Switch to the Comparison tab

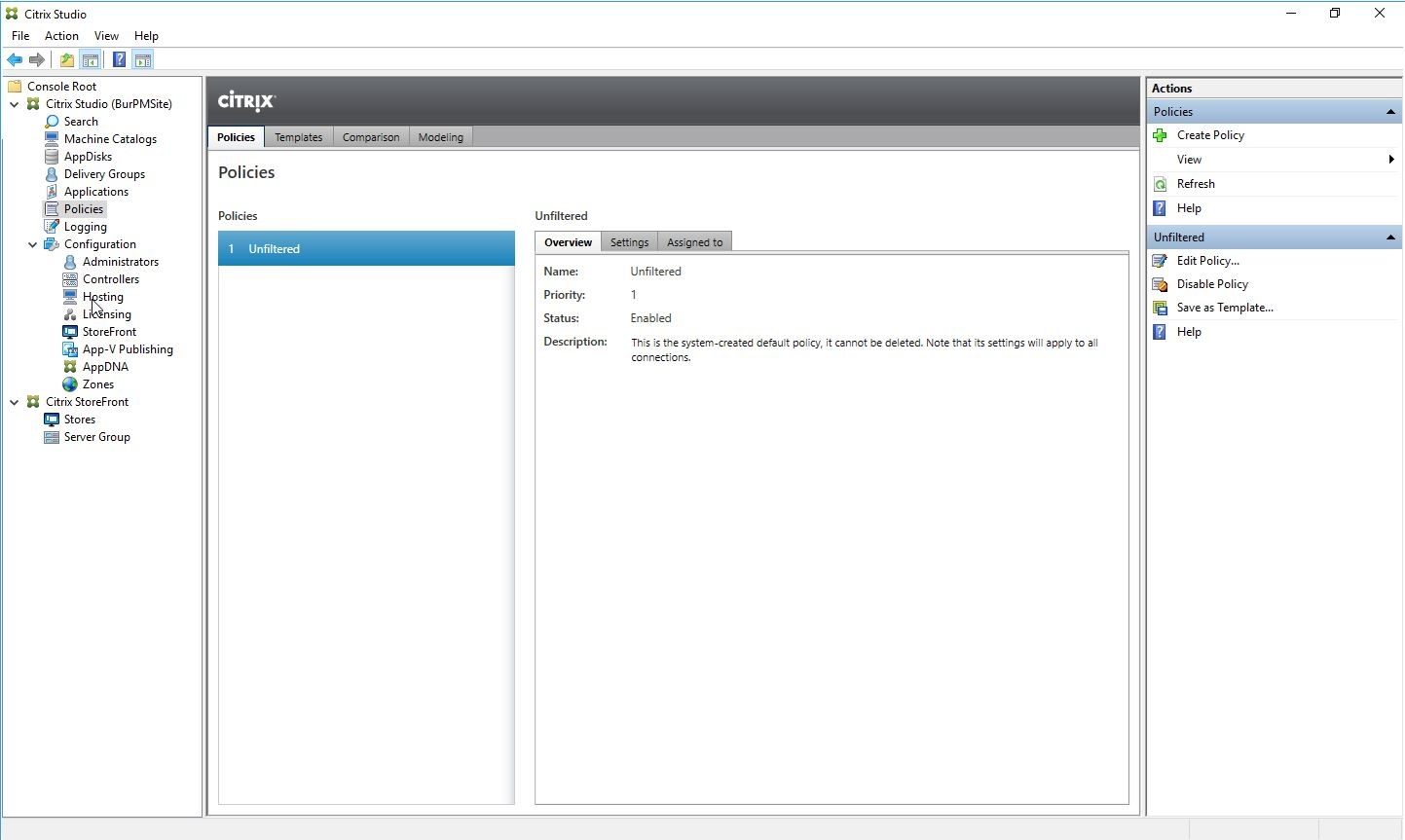371,137
